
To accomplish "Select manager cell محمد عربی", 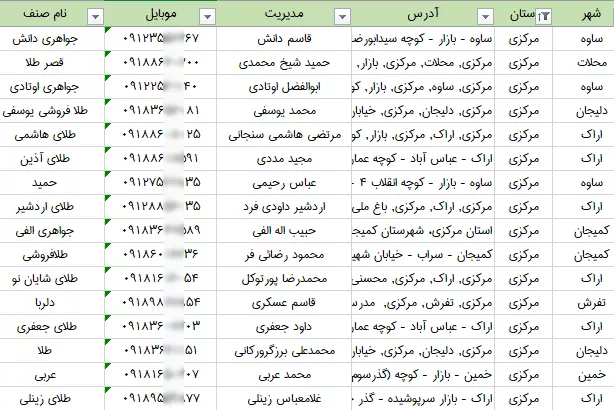I will point(284,374).
